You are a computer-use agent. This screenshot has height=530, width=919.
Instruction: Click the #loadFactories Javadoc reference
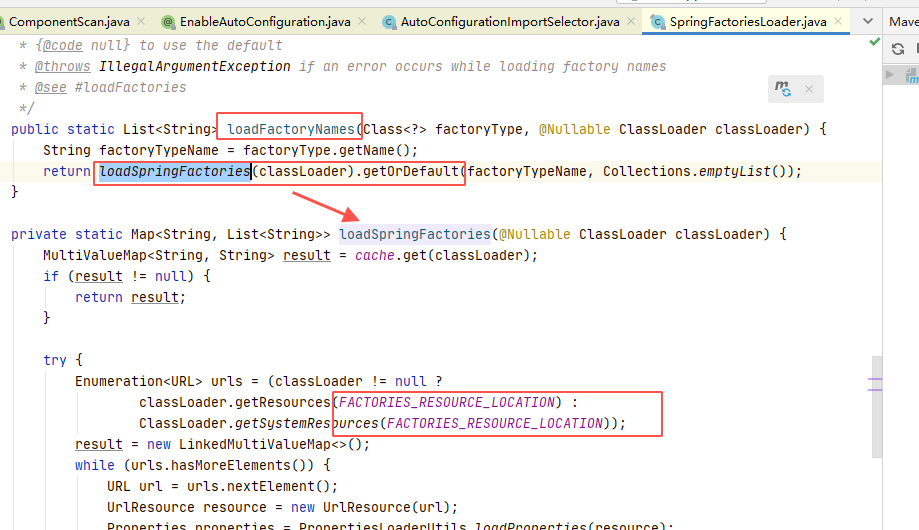click(x=131, y=87)
